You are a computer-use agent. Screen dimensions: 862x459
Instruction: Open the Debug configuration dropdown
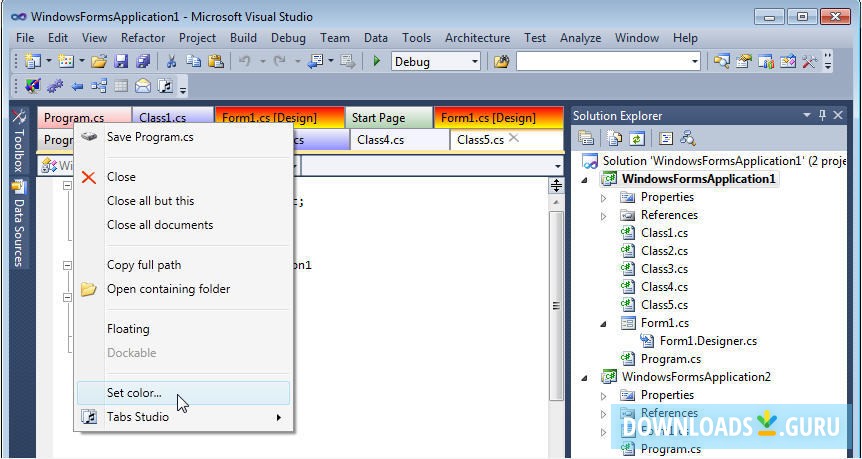click(x=475, y=62)
